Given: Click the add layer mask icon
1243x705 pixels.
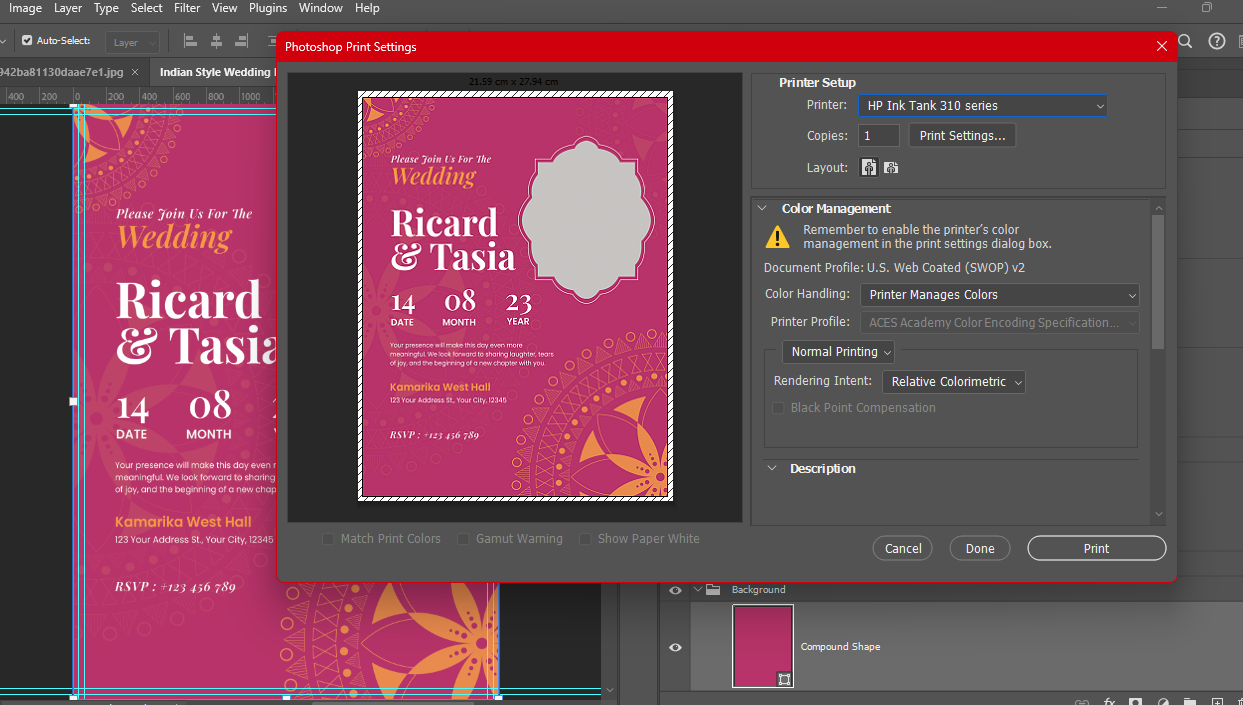Looking at the screenshot, I should click(x=1136, y=702).
